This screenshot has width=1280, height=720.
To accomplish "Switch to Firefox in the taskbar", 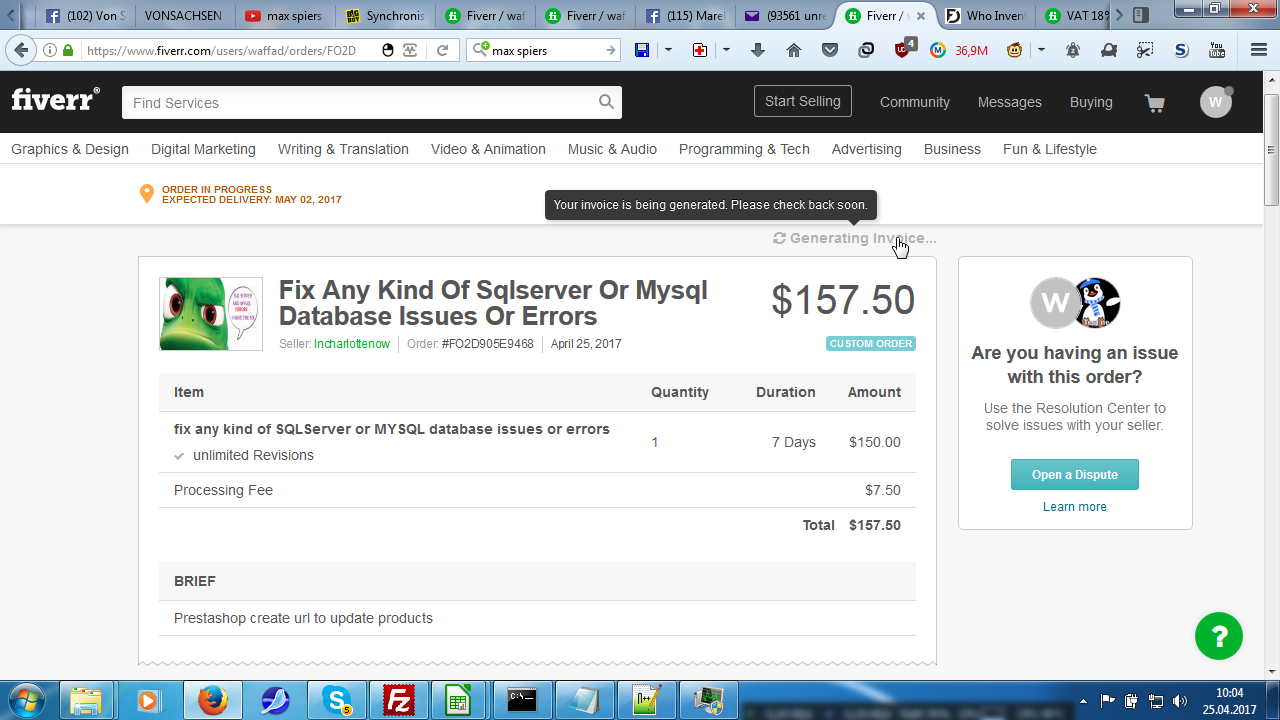I will 213,701.
